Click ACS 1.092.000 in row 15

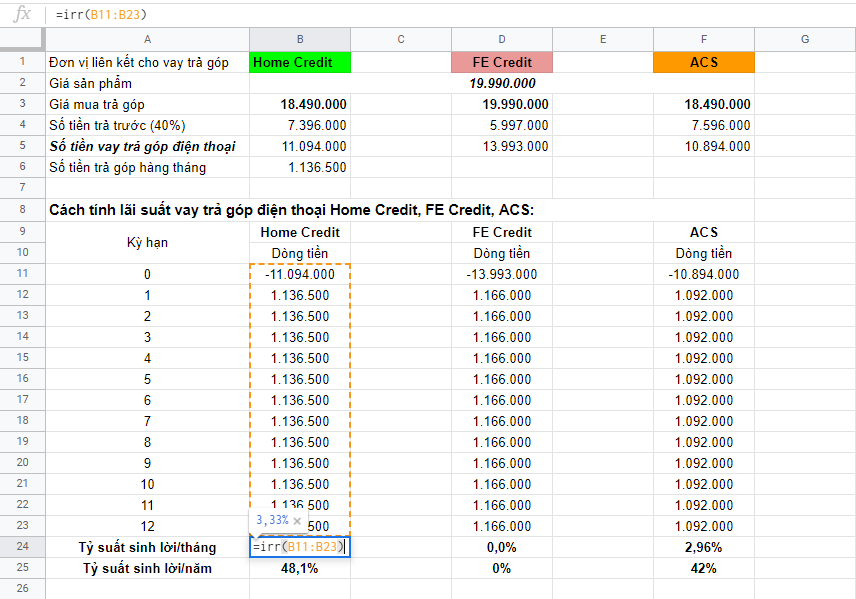tap(704, 358)
